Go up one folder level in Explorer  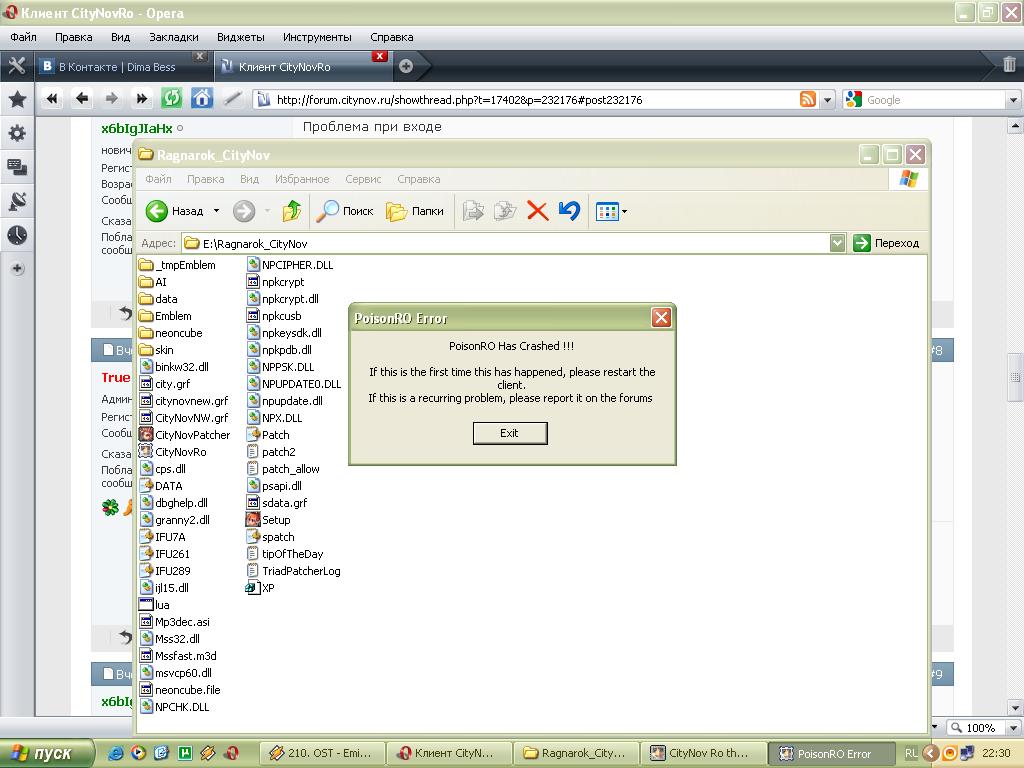tap(291, 211)
